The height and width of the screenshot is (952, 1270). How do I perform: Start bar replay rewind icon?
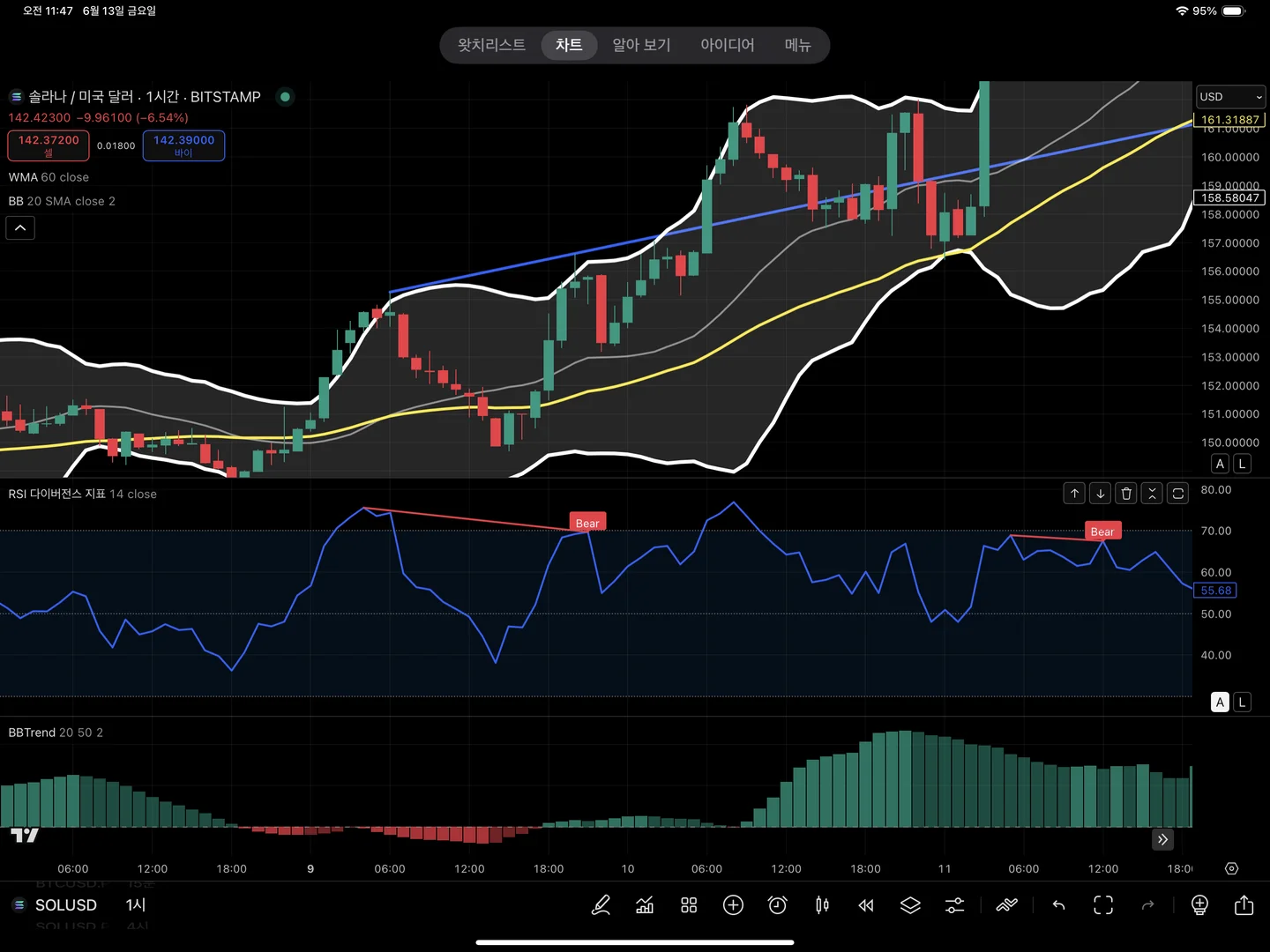pyautogui.click(x=866, y=905)
